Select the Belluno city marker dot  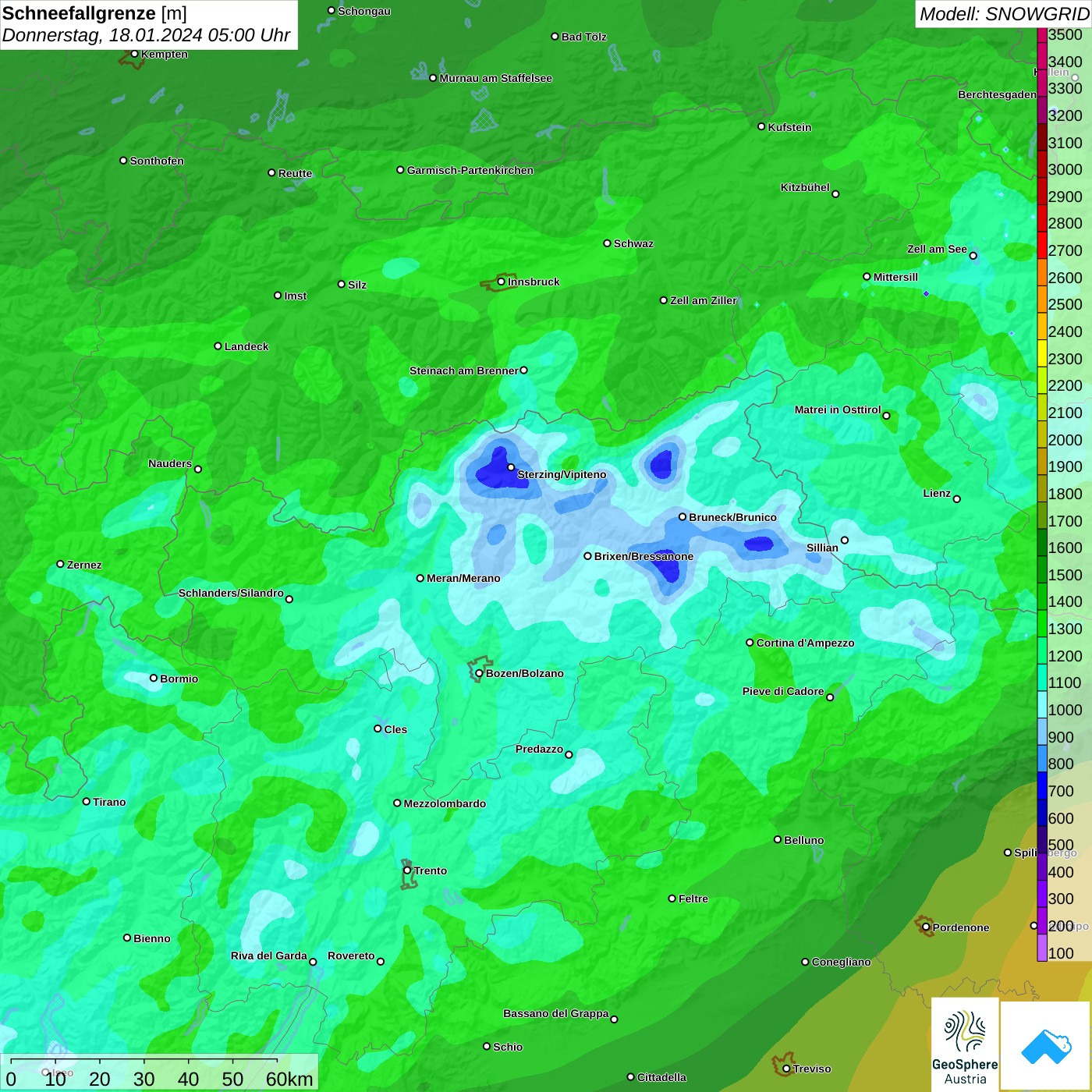[778, 839]
